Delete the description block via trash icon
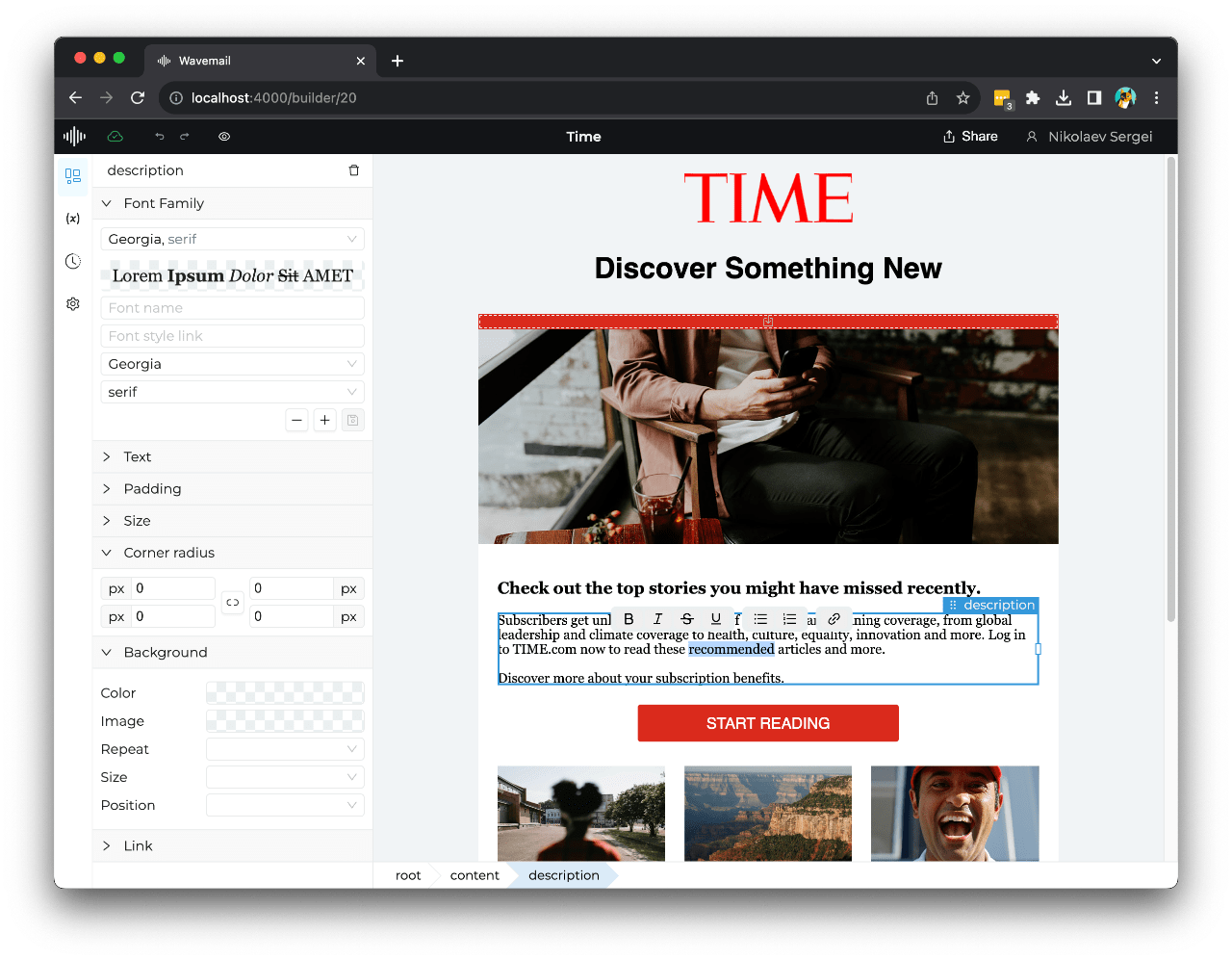 point(353,170)
